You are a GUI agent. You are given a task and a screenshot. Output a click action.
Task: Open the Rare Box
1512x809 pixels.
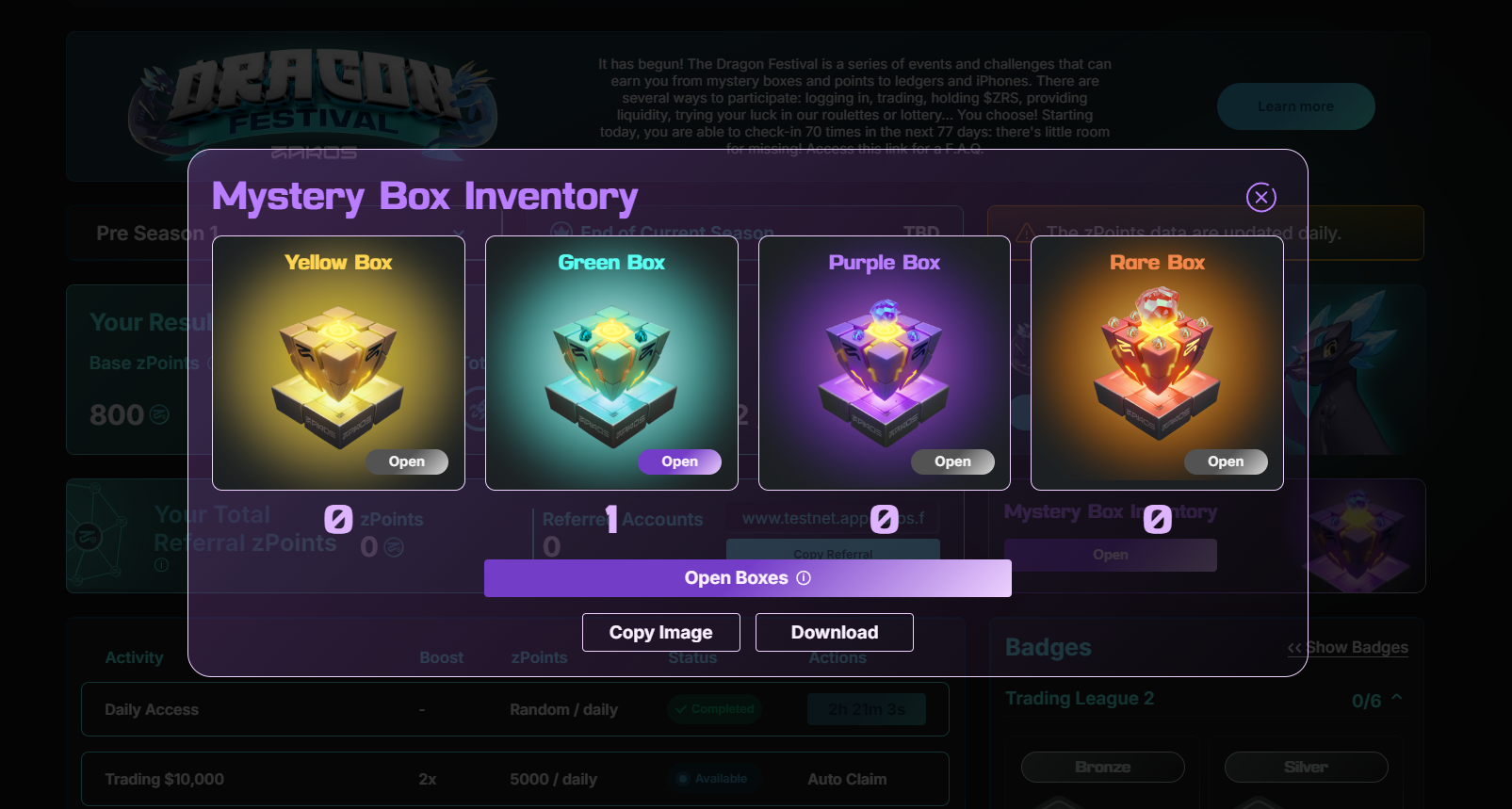tap(1226, 461)
